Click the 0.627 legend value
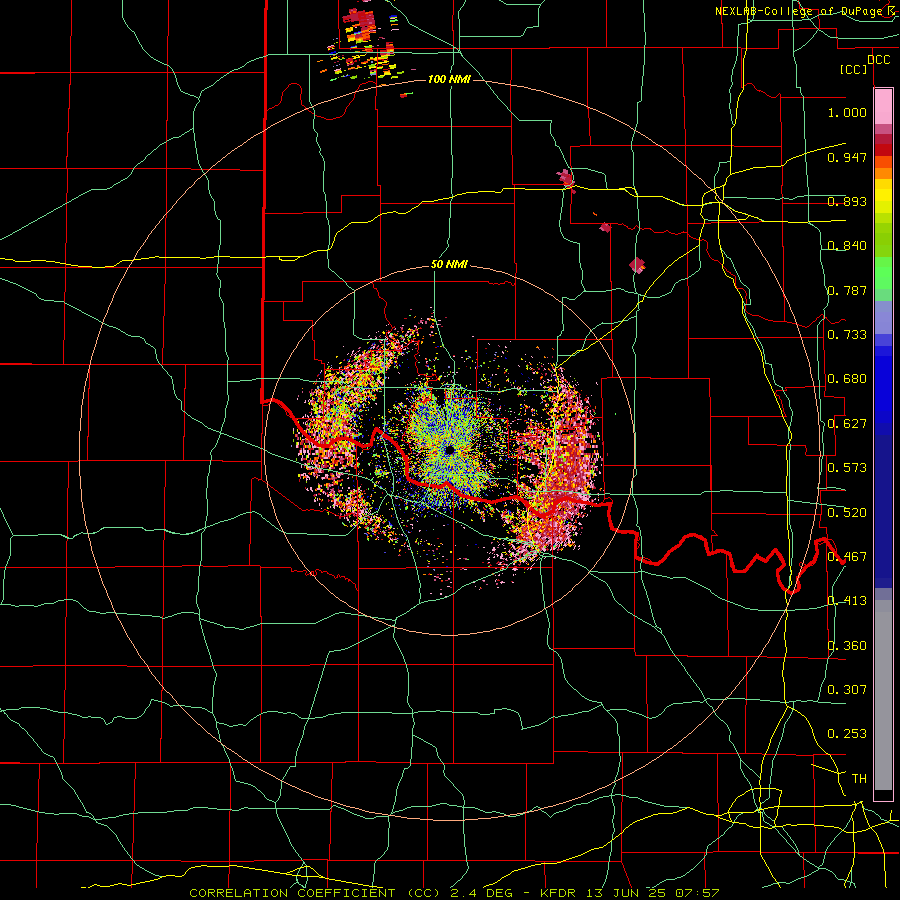The width and height of the screenshot is (900, 900). pos(847,424)
